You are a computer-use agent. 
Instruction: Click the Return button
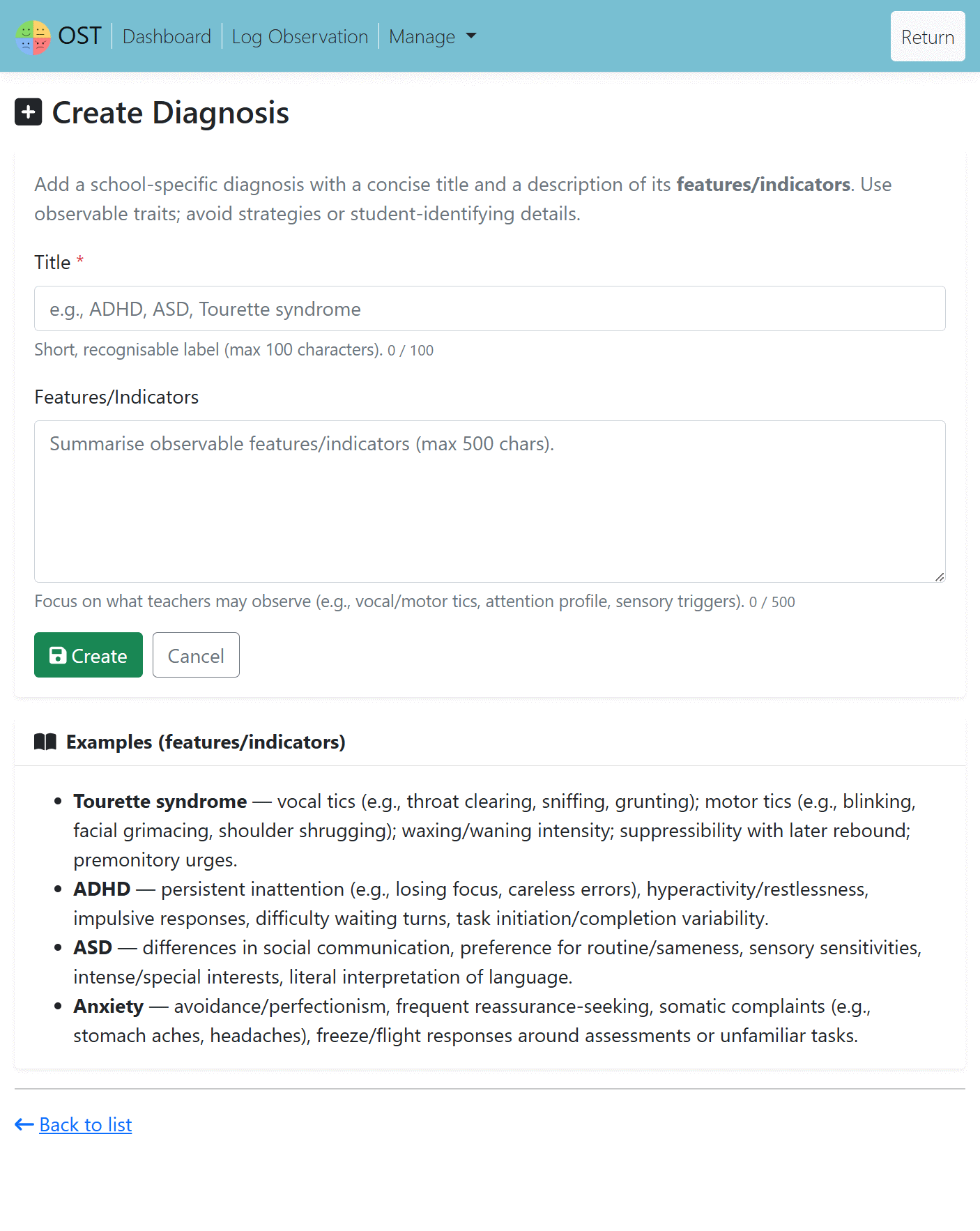(927, 36)
